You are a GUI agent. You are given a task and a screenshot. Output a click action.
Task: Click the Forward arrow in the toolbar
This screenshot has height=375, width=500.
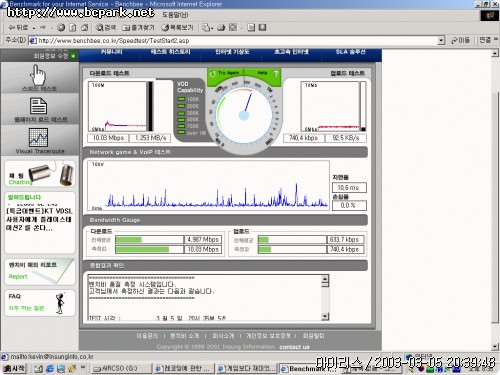click(43, 28)
